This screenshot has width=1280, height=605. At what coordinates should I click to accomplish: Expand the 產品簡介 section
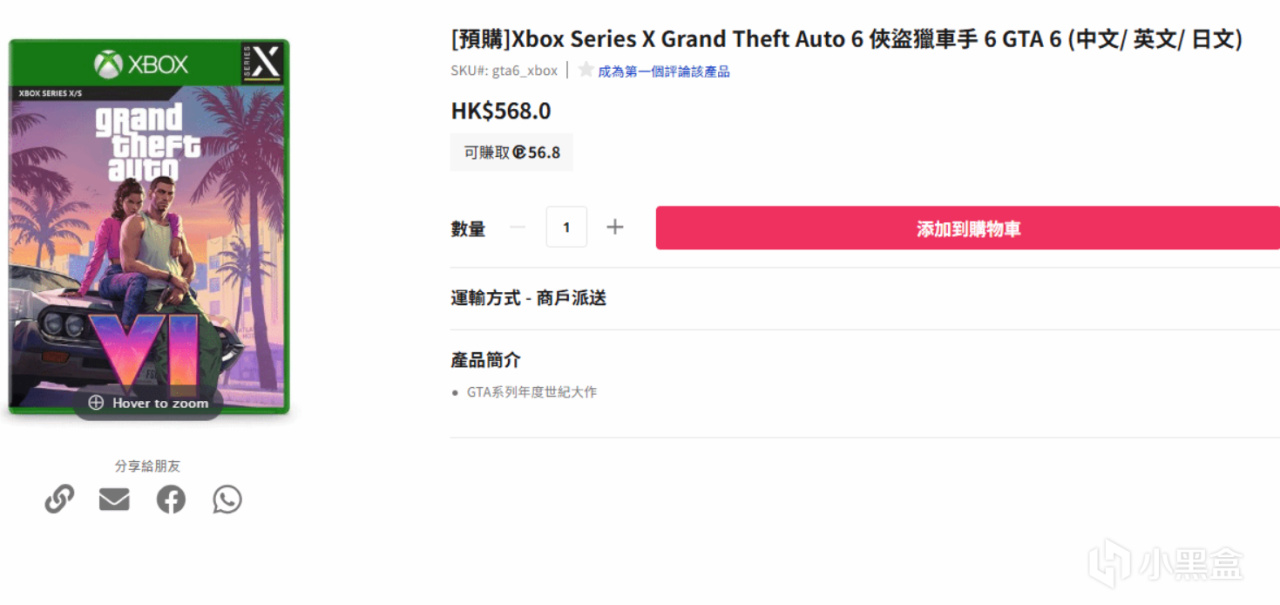(x=486, y=360)
